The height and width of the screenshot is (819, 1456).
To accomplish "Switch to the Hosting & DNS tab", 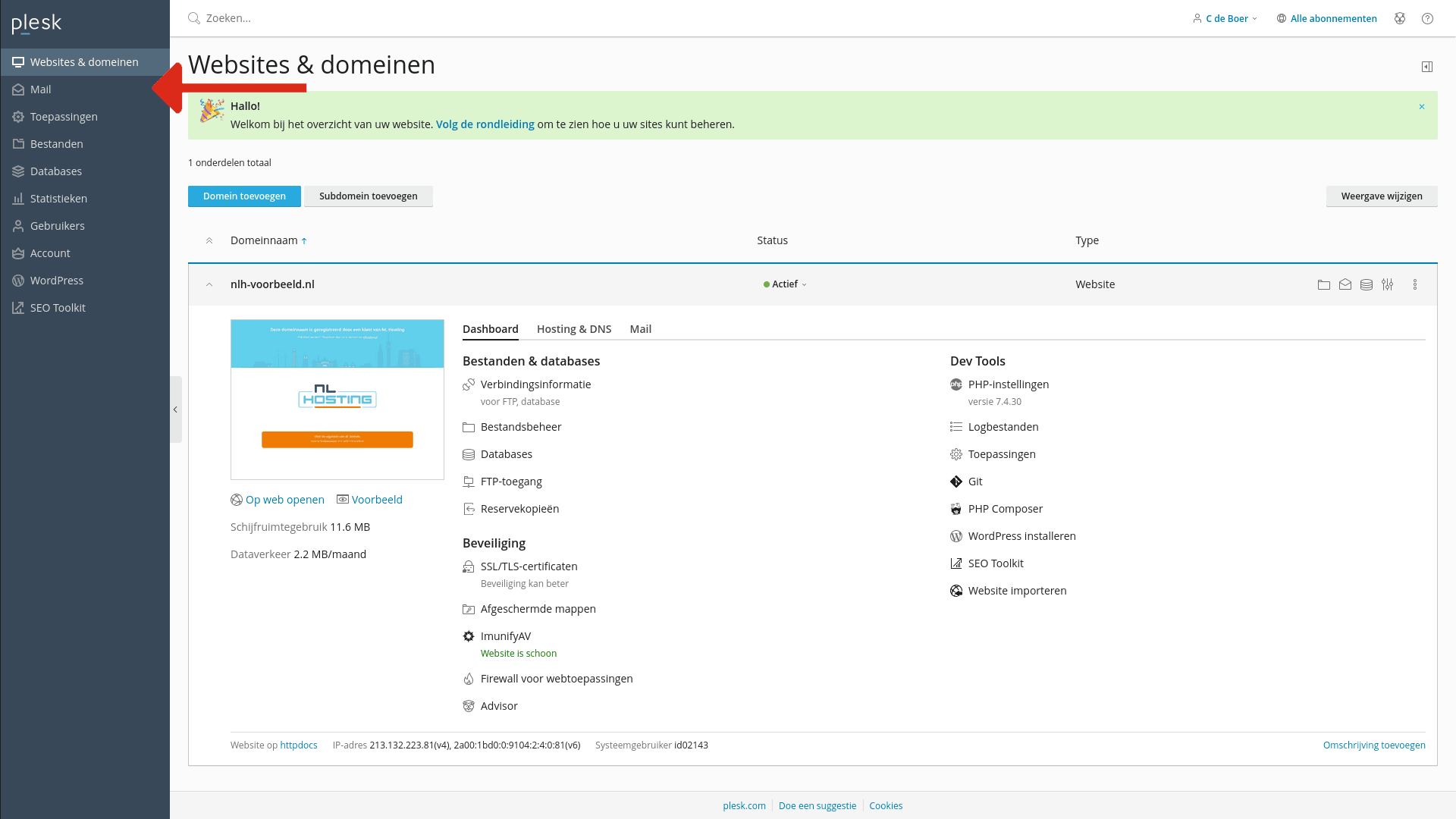I will coord(574,329).
